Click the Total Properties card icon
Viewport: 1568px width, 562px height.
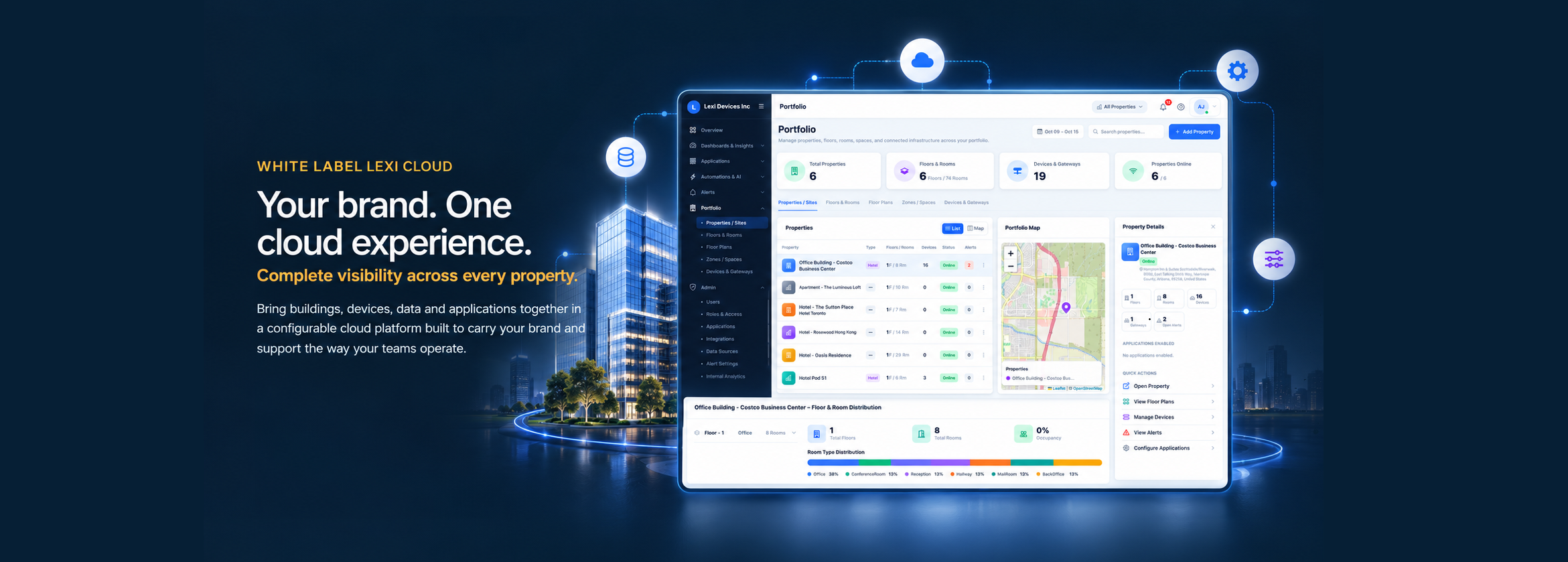click(794, 171)
